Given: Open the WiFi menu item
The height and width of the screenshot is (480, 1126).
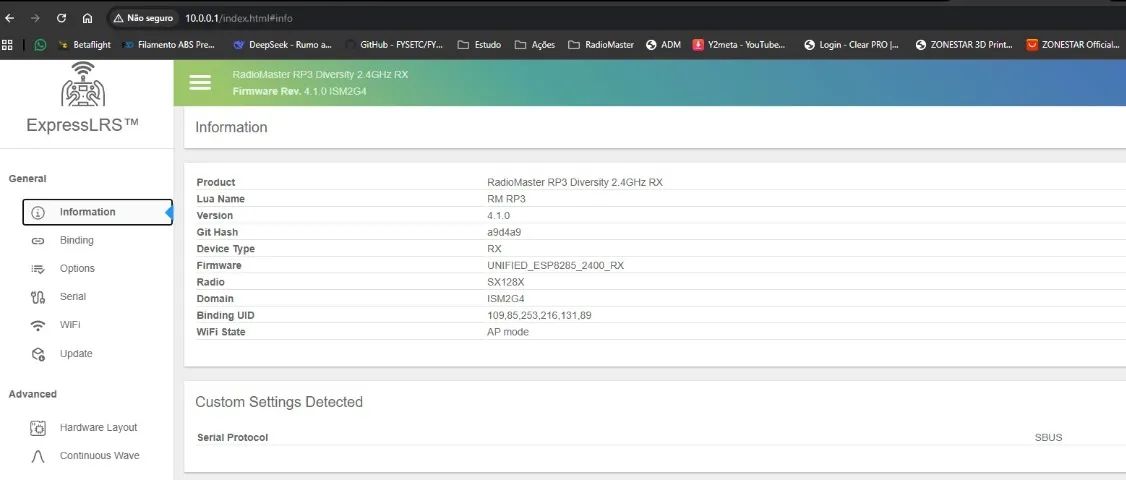Looking at the screenshot, I should tap(70, 325).
